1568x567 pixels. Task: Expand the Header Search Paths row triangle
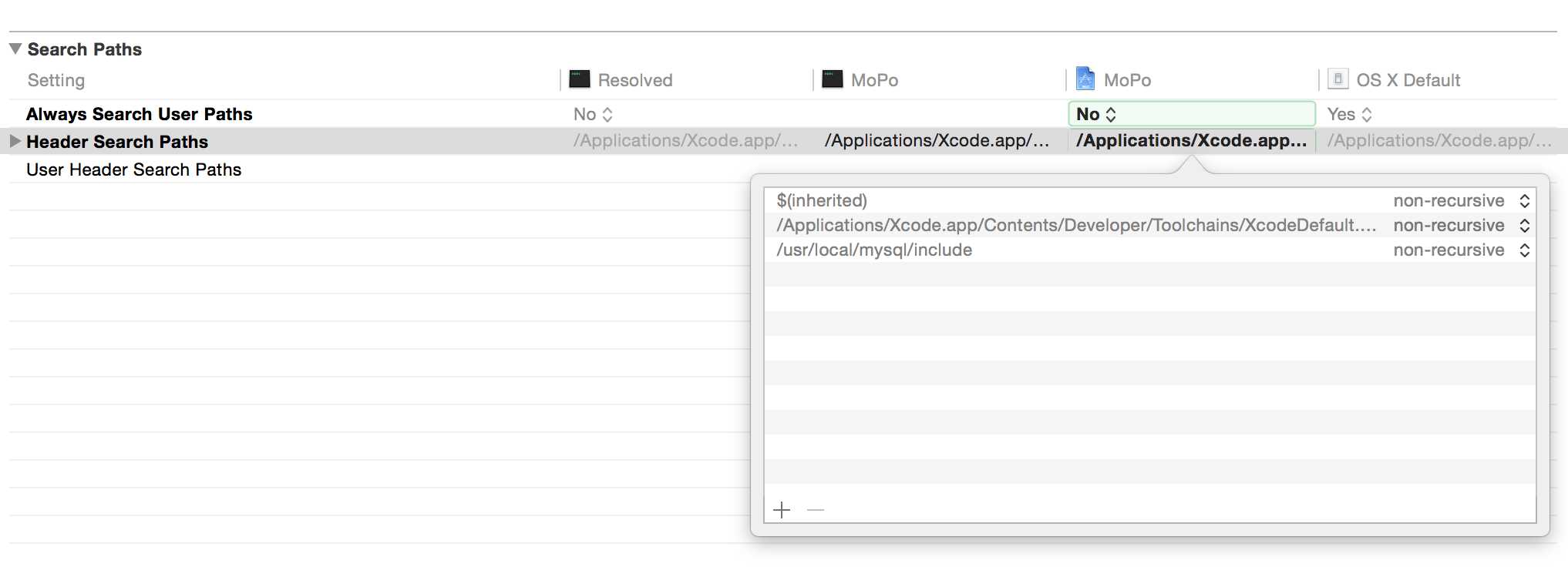[15, 141]
